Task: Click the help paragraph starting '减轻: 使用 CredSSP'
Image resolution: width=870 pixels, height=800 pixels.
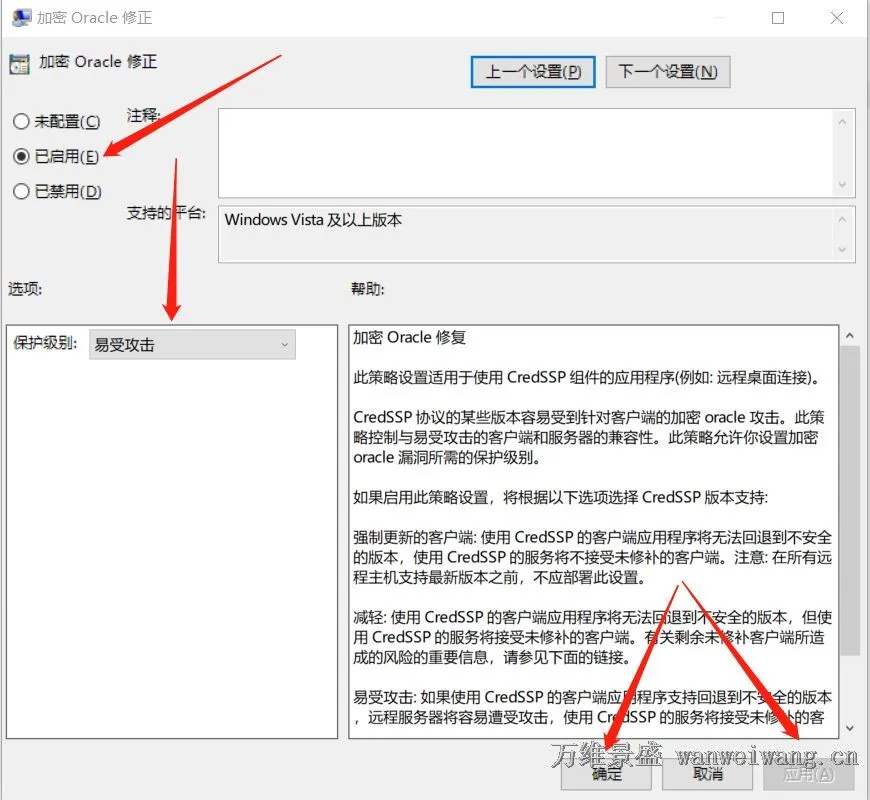Action: [x=593, y=637]
